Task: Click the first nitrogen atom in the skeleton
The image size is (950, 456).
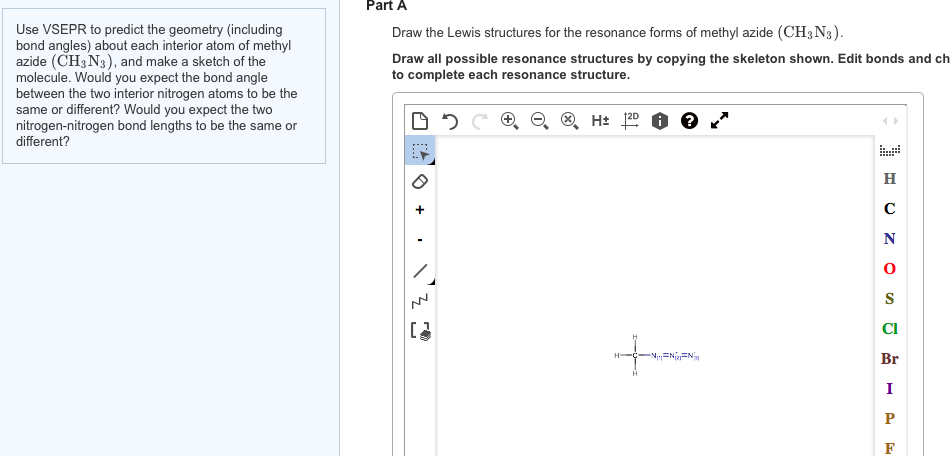Action: 654,355
